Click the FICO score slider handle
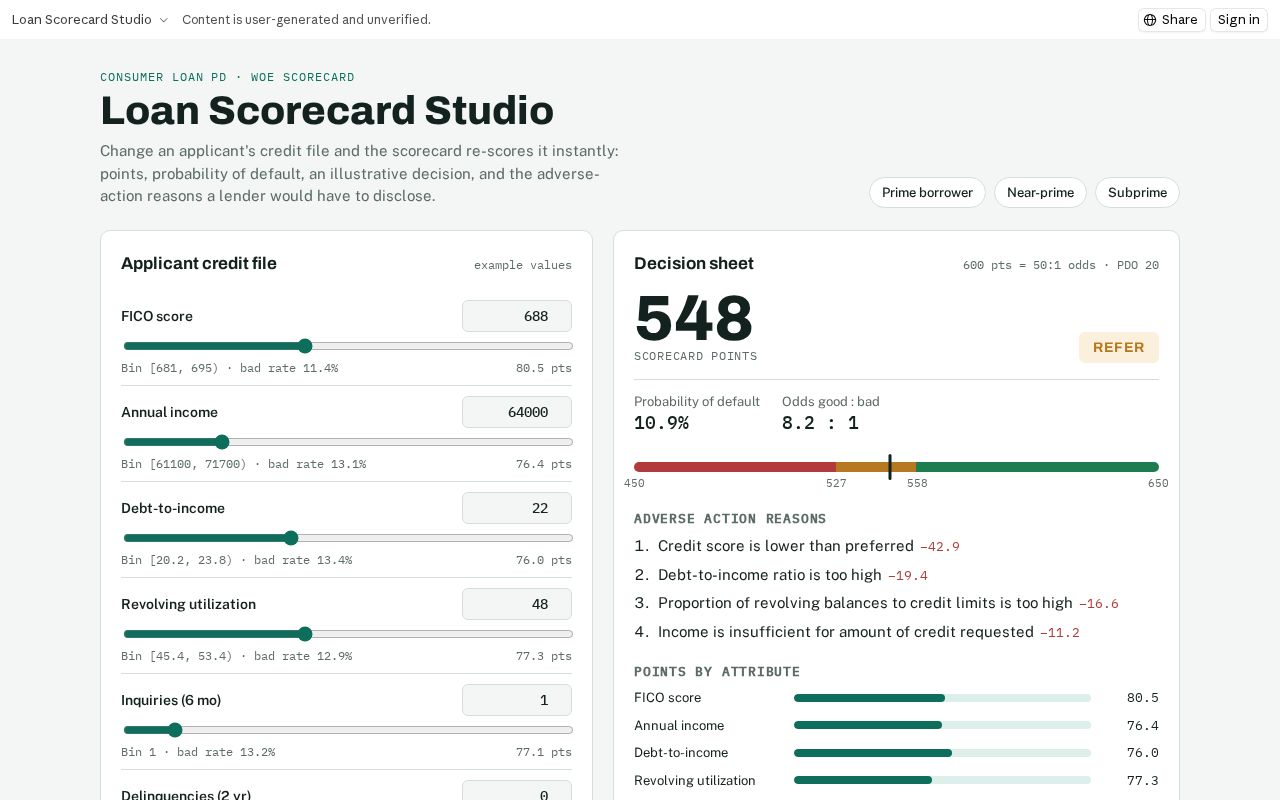 tap(305, 346)
